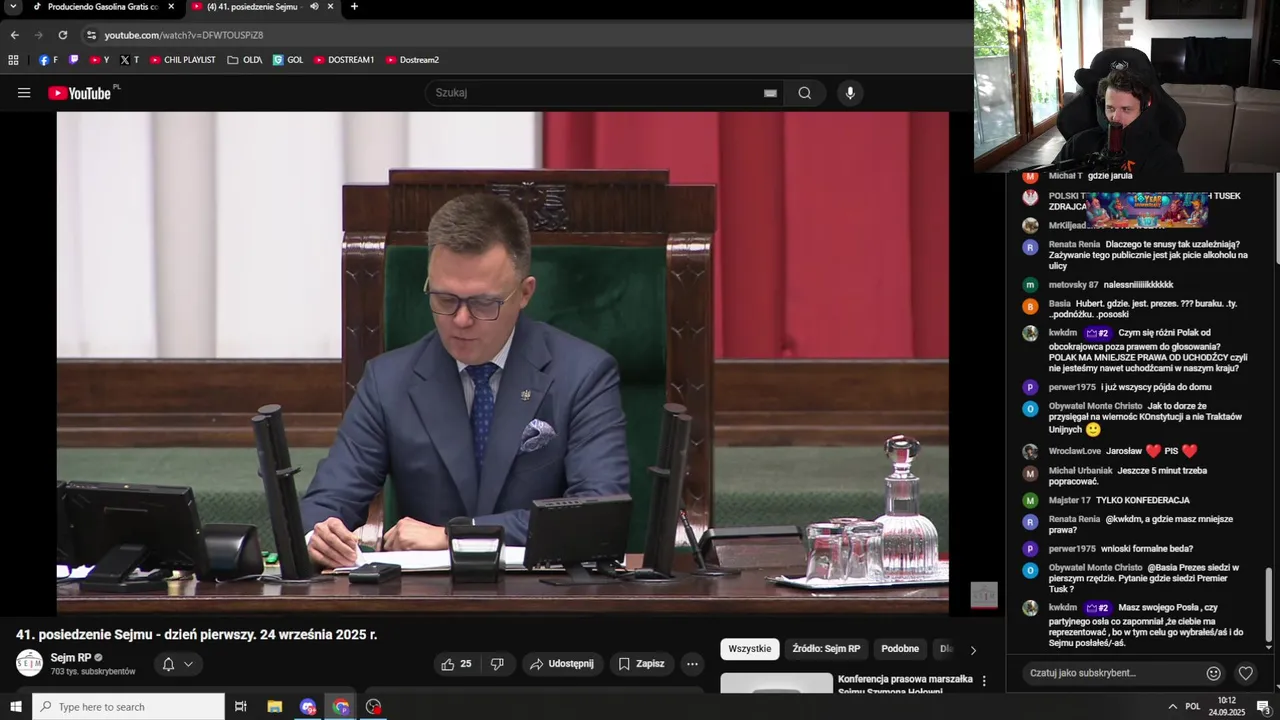Open options for Konferencja prasowa video
The width and height of the screenshot is (1280, 720).
tap(984, 681)
